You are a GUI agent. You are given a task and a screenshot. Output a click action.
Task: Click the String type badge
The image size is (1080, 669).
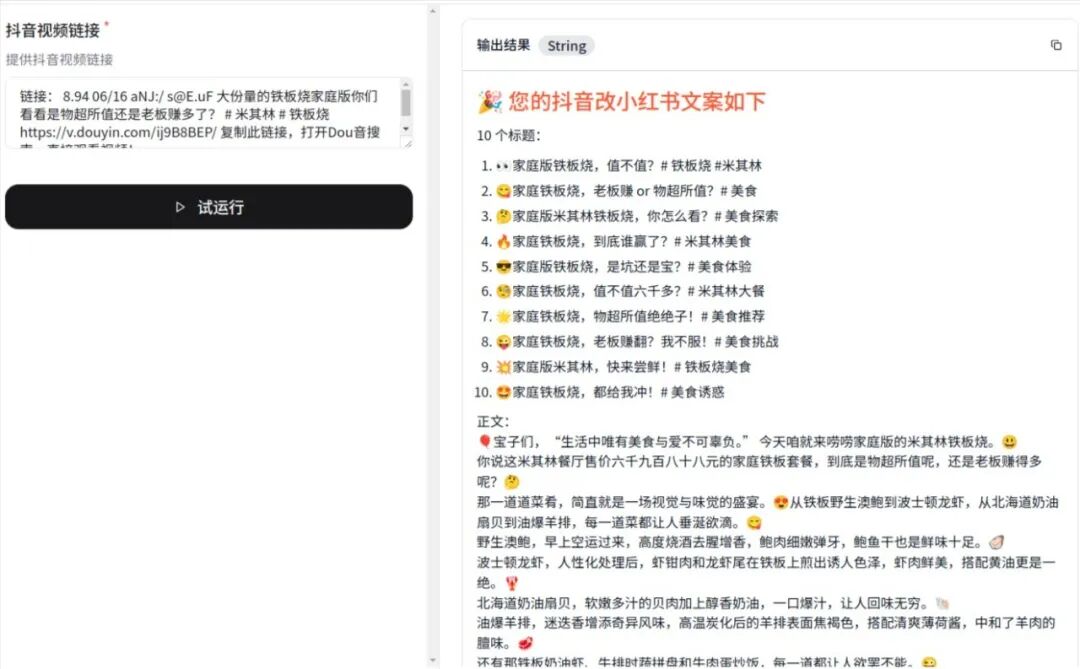coord(566,46)
